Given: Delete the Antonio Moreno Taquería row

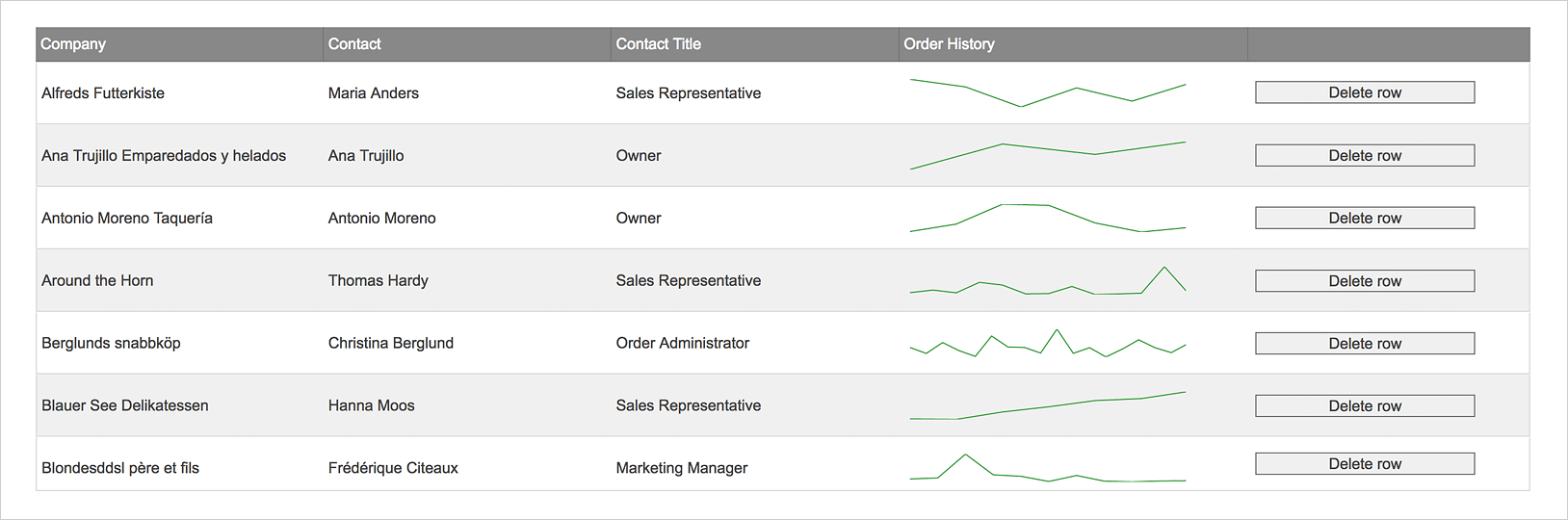Looking at the screenshot, I should coord(1364,218).
